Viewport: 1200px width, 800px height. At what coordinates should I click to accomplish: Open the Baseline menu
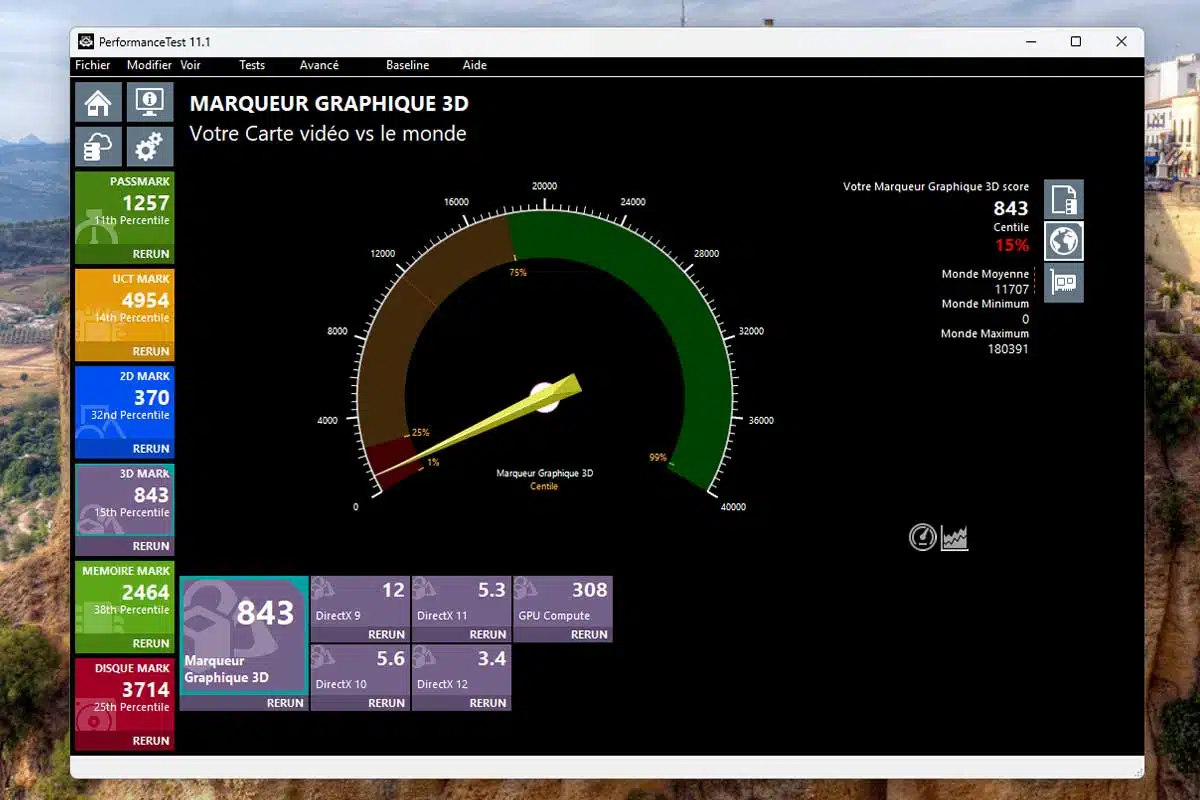coord(407,65)
